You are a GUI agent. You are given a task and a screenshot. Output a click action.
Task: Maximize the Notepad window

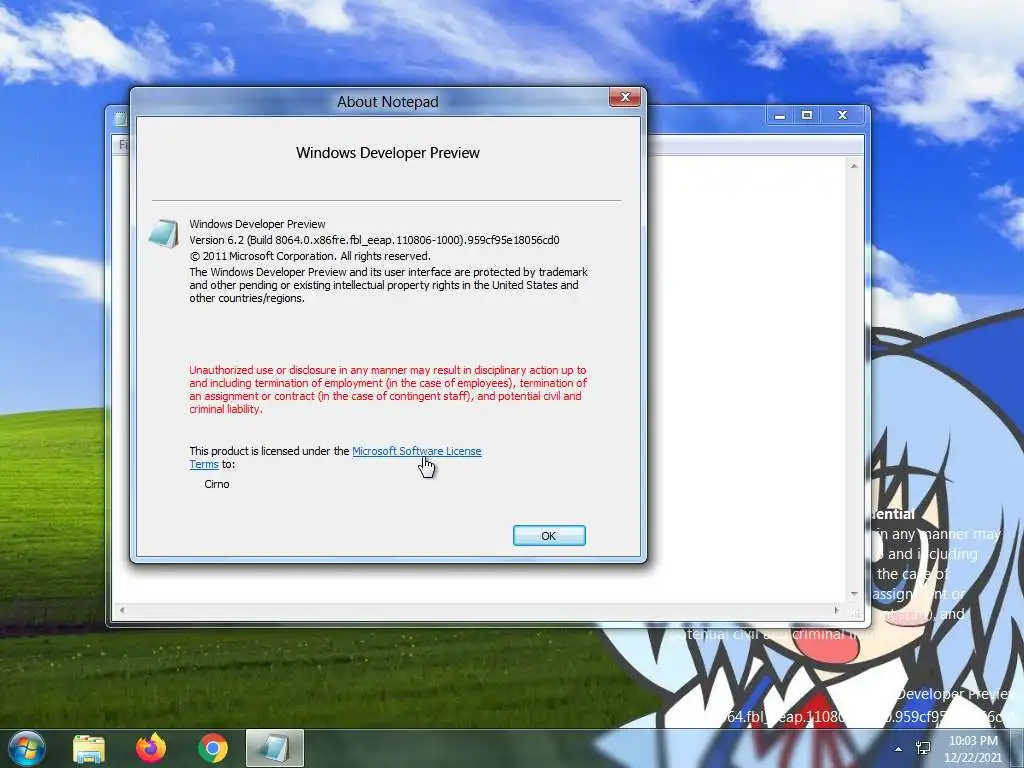pyautogui.click(x=807, y=116)
